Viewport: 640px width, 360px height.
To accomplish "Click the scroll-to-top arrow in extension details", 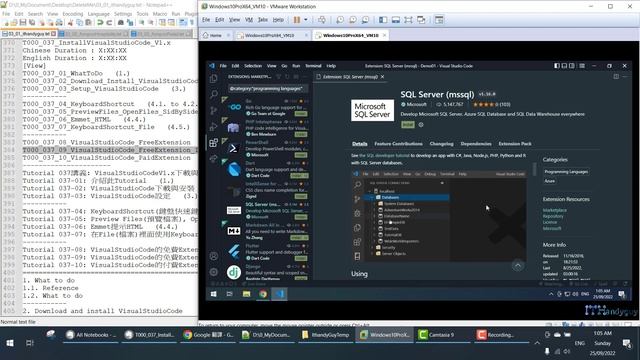I will [518, 266].
